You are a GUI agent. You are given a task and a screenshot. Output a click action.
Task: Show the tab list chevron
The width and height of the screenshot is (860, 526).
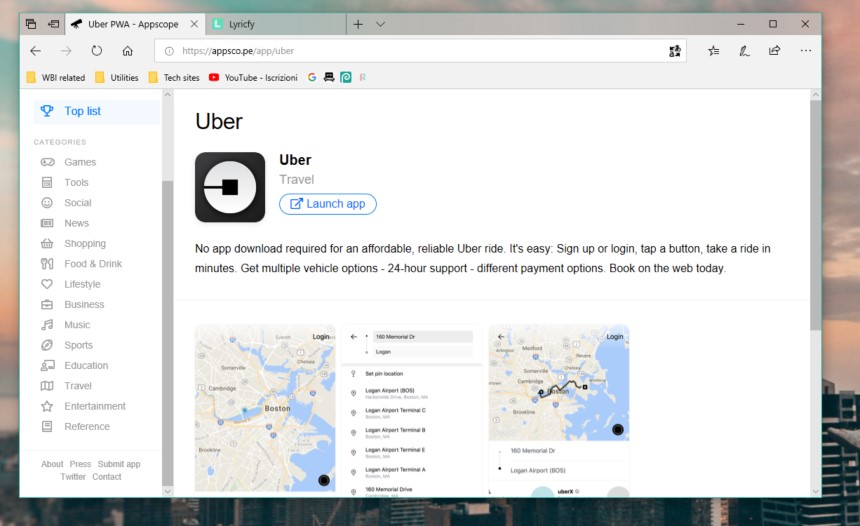tap(380, 24)
